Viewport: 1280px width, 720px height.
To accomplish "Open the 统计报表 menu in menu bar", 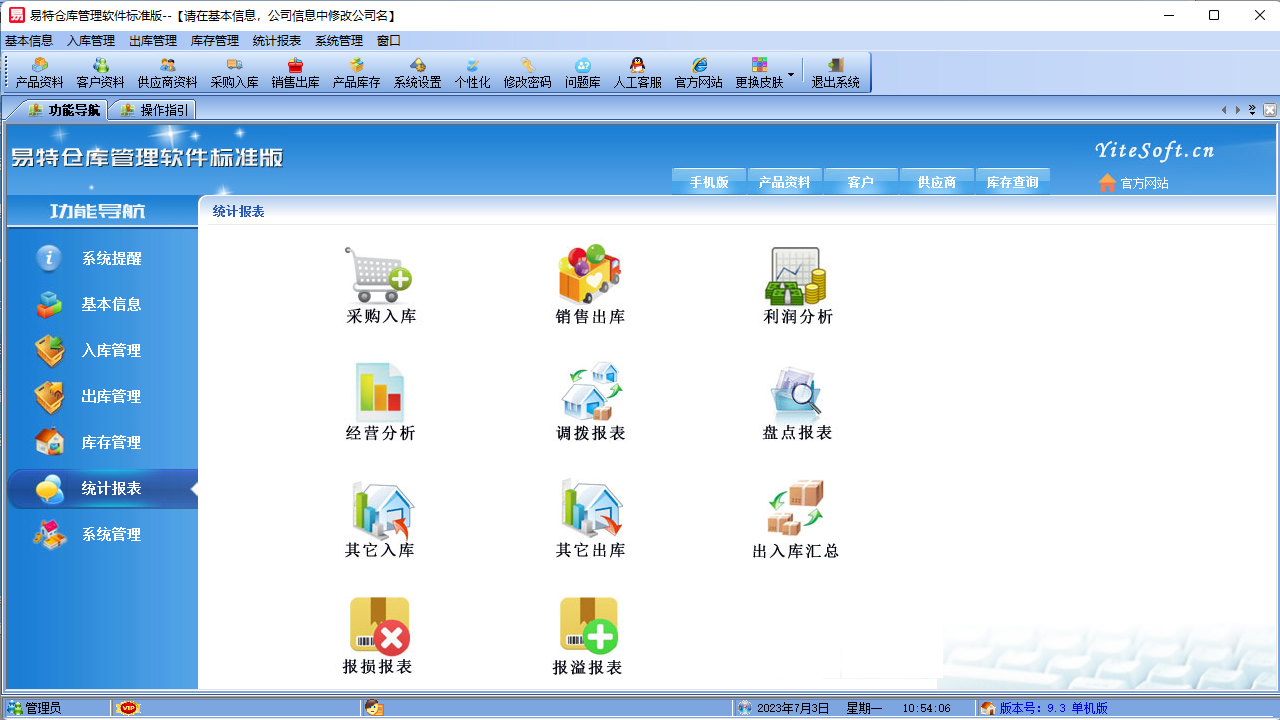I will [276, 41].
